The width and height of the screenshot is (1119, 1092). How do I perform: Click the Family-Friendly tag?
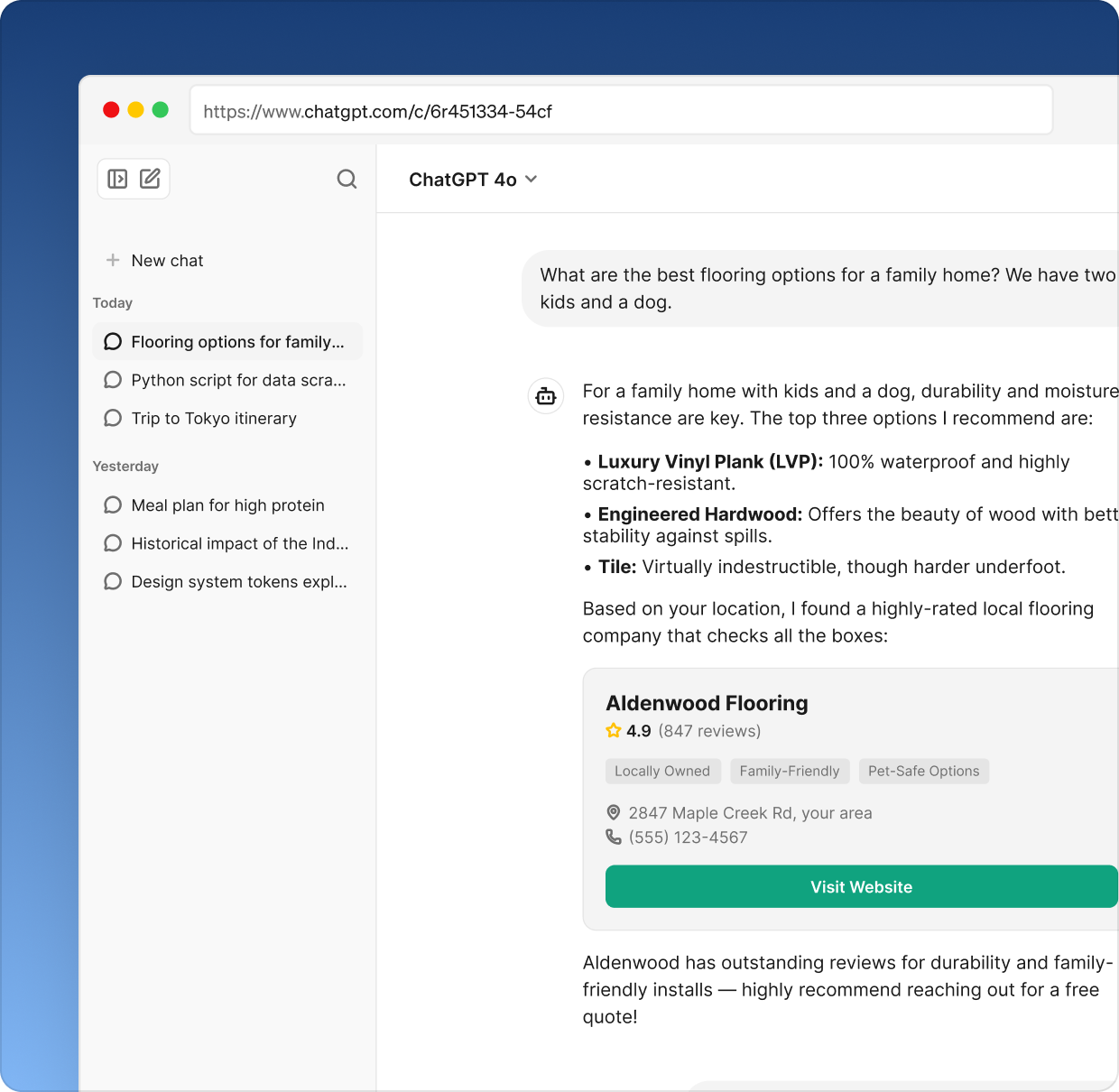[790, 771]
